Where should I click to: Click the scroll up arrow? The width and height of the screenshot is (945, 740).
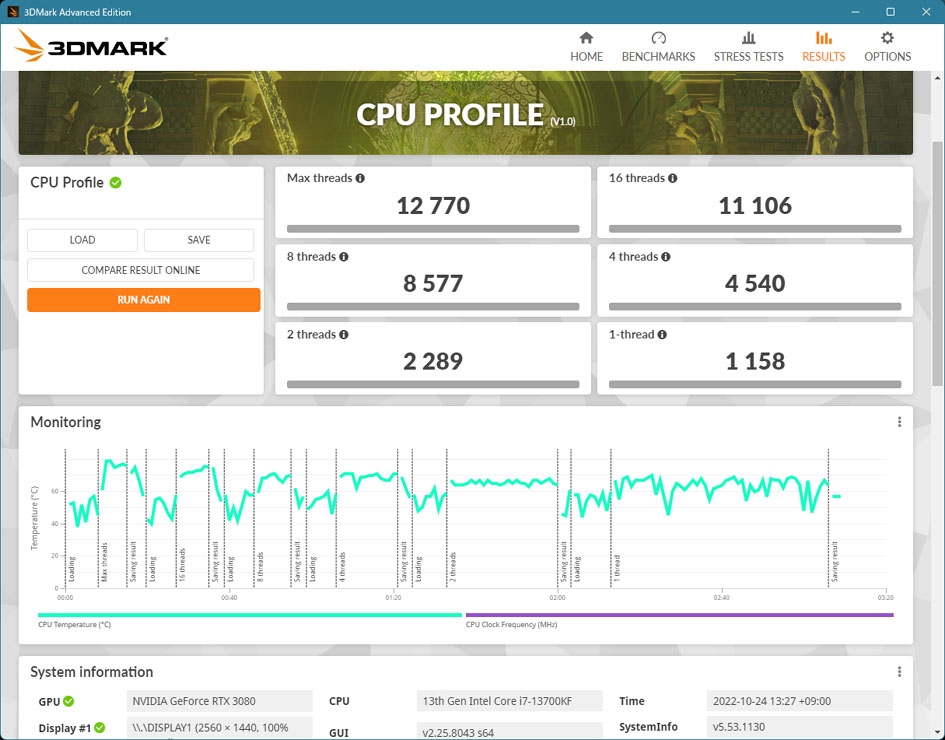(937, 78)
